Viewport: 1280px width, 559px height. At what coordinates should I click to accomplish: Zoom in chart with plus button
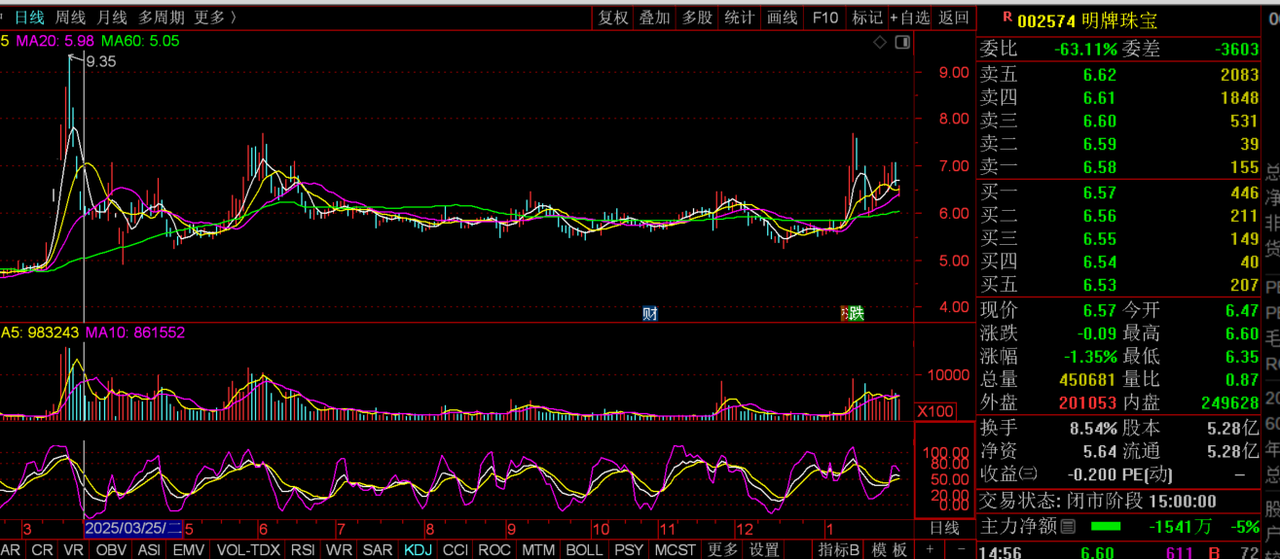tap(930, 550)
